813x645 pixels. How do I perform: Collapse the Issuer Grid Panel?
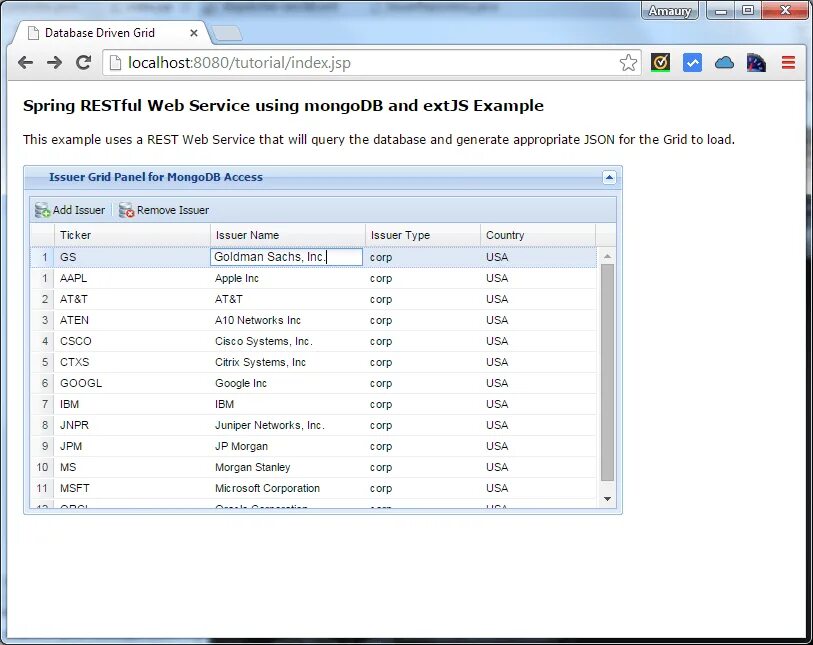[609, 177]
